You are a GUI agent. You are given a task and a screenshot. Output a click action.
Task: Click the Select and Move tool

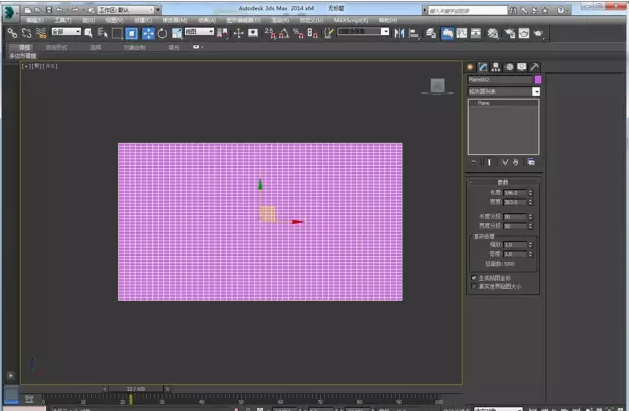[147, 33]
